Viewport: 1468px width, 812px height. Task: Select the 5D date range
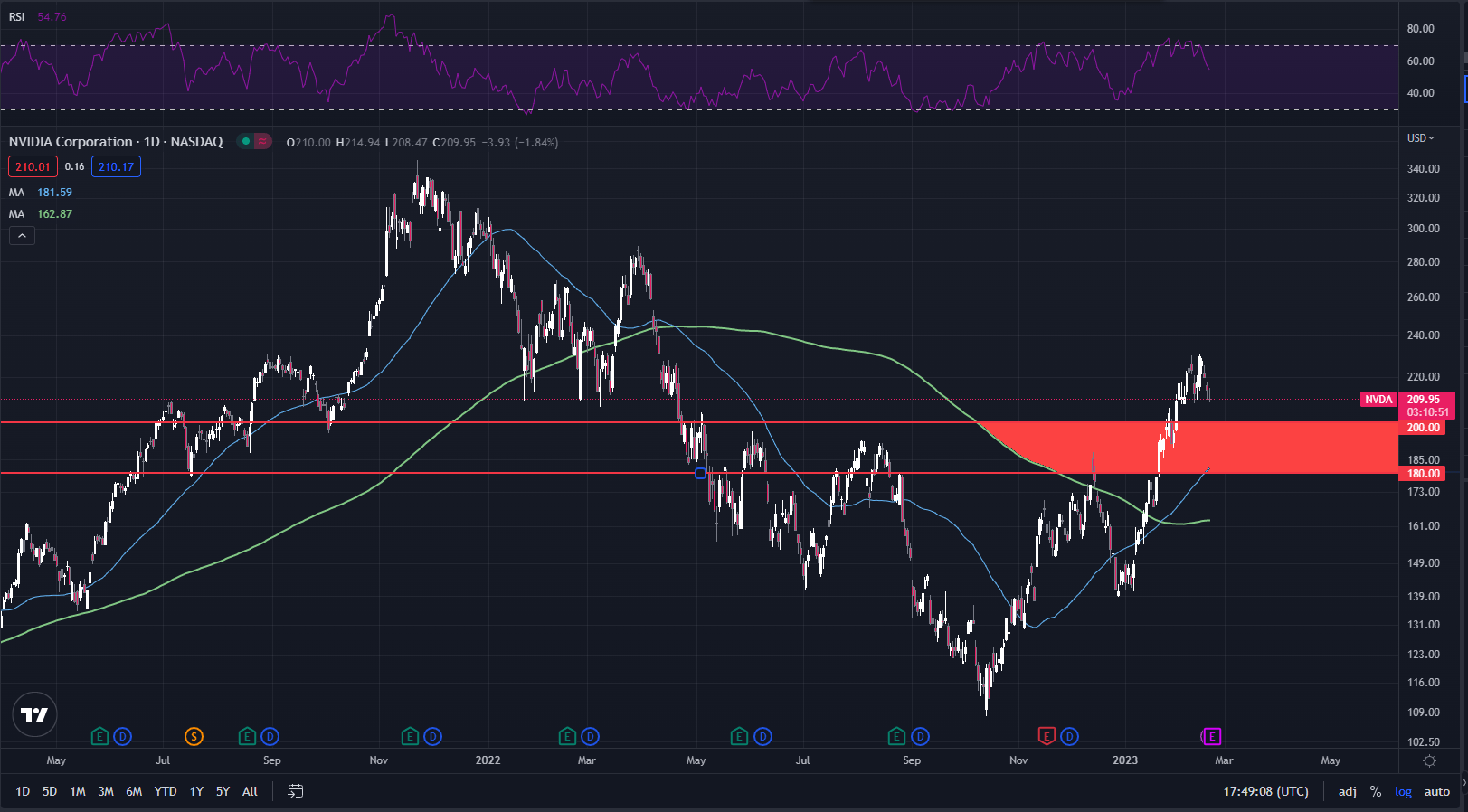click(x=50, y=791)
